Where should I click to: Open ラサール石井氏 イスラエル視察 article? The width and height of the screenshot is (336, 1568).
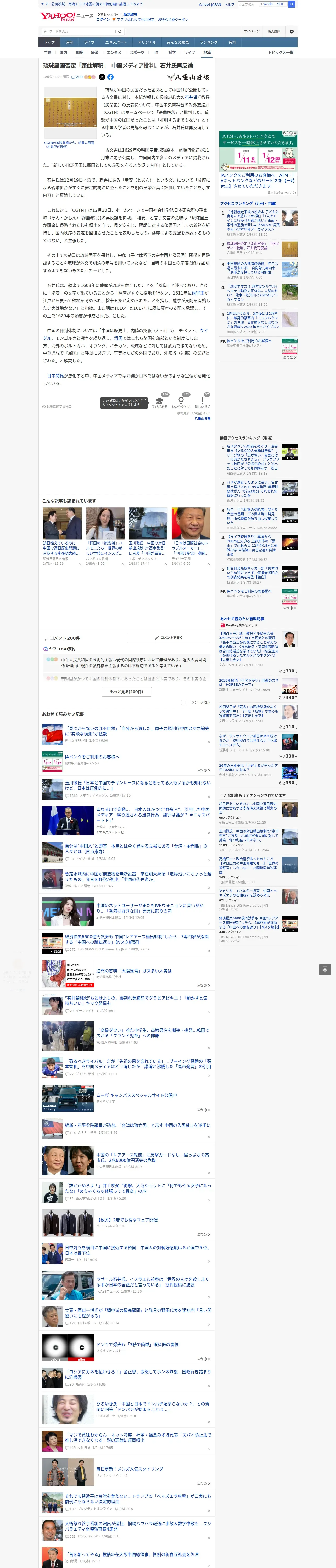(153, 1281)
